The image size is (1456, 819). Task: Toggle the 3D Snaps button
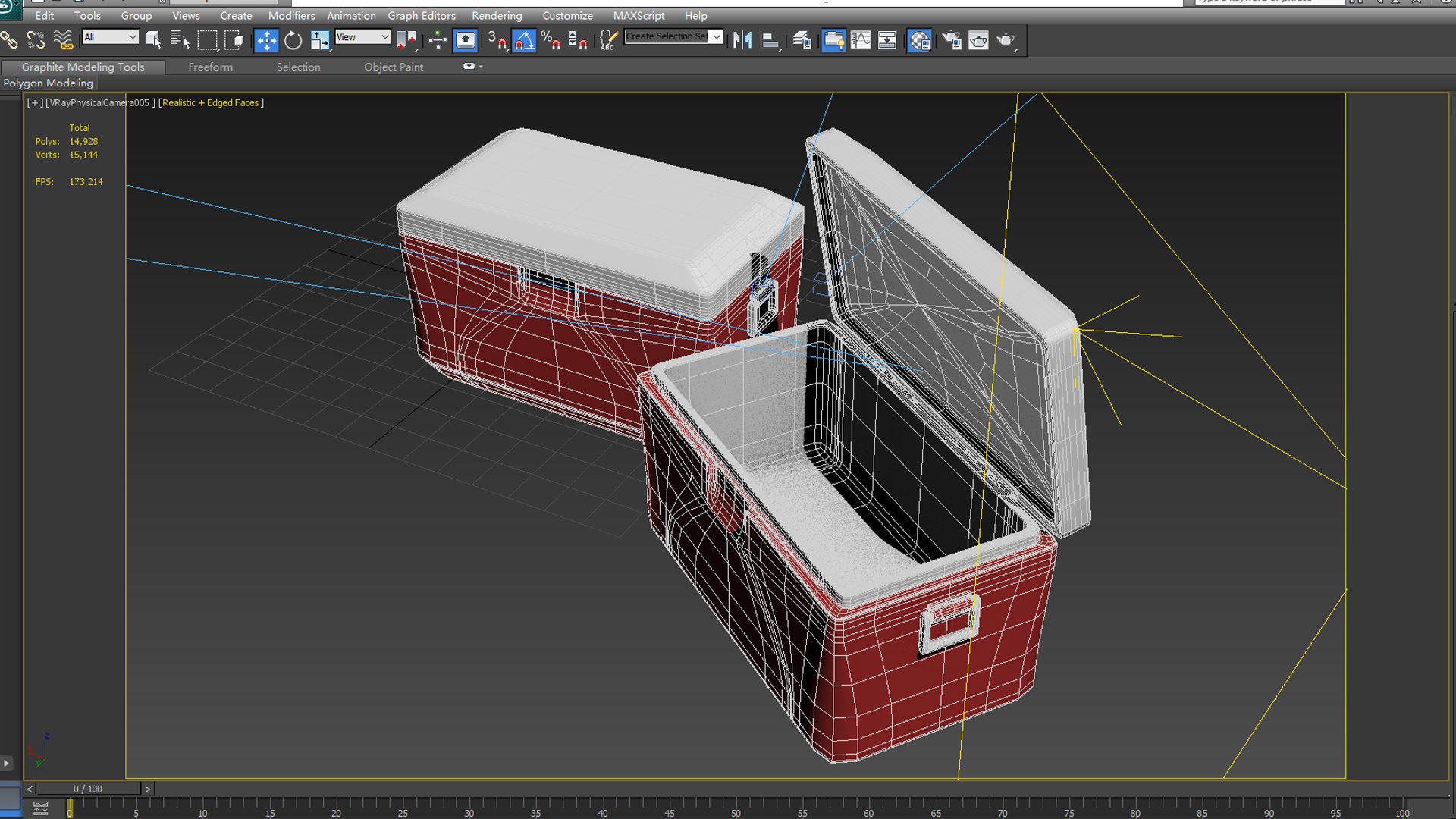(x=497, y=40)
